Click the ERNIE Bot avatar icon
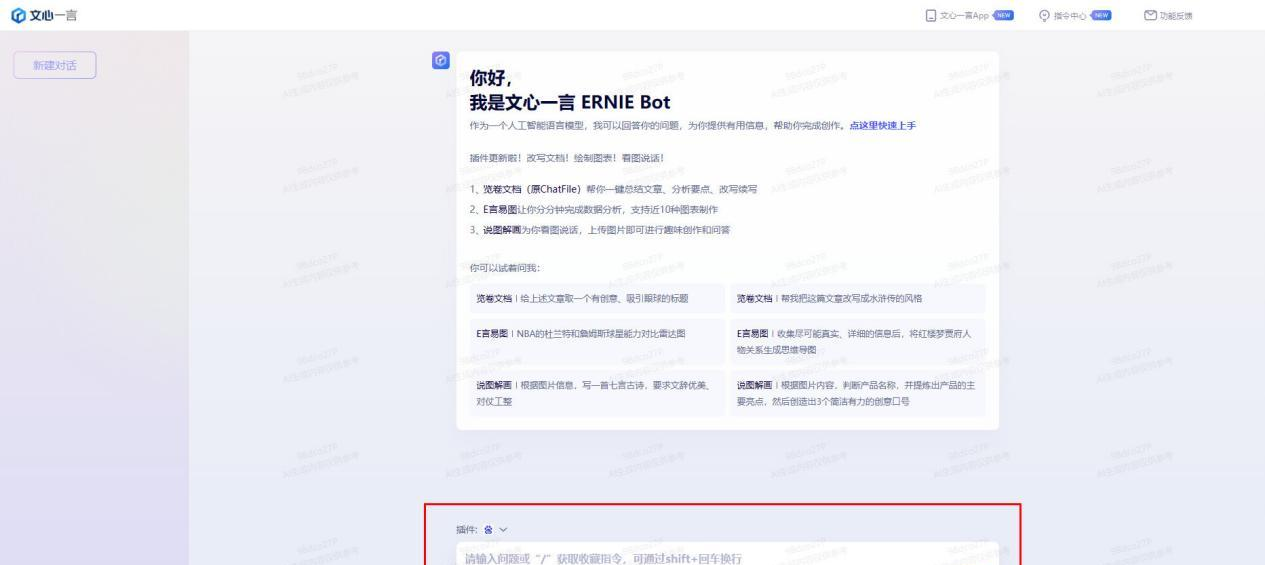This screenshot has width=1265, height=565. [x=440, y=60]
